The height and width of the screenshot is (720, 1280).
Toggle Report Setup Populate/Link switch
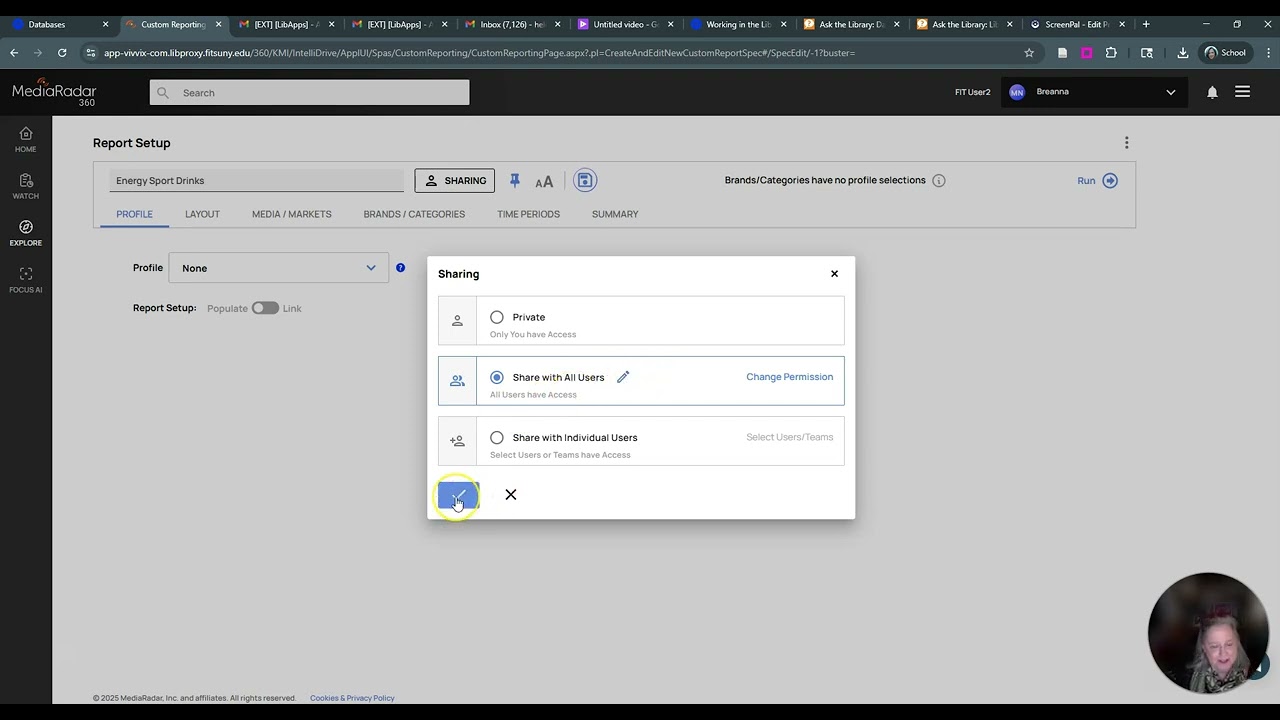click(x=265, y=308)
